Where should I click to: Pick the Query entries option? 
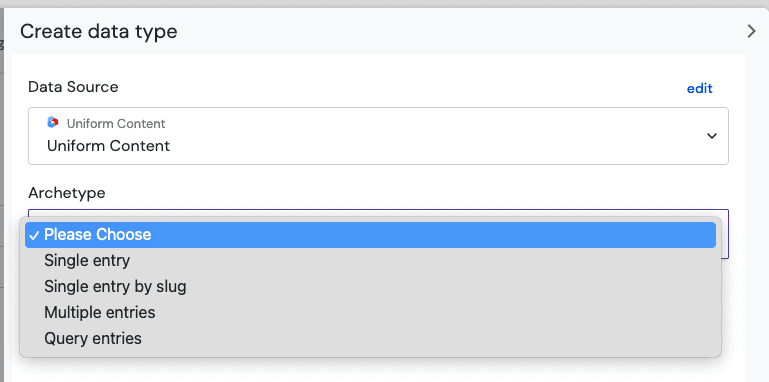coord(370,338)
